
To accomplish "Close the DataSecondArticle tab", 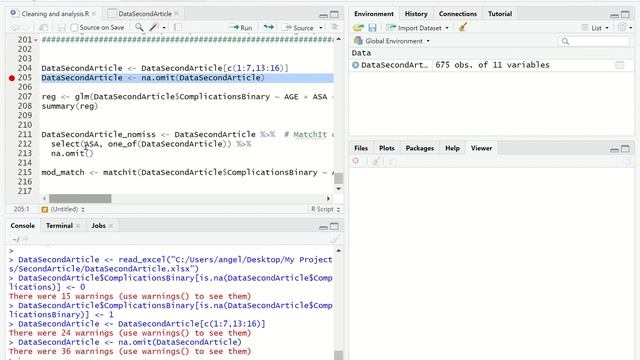I will pyautogui.click(x=176, y=13).
